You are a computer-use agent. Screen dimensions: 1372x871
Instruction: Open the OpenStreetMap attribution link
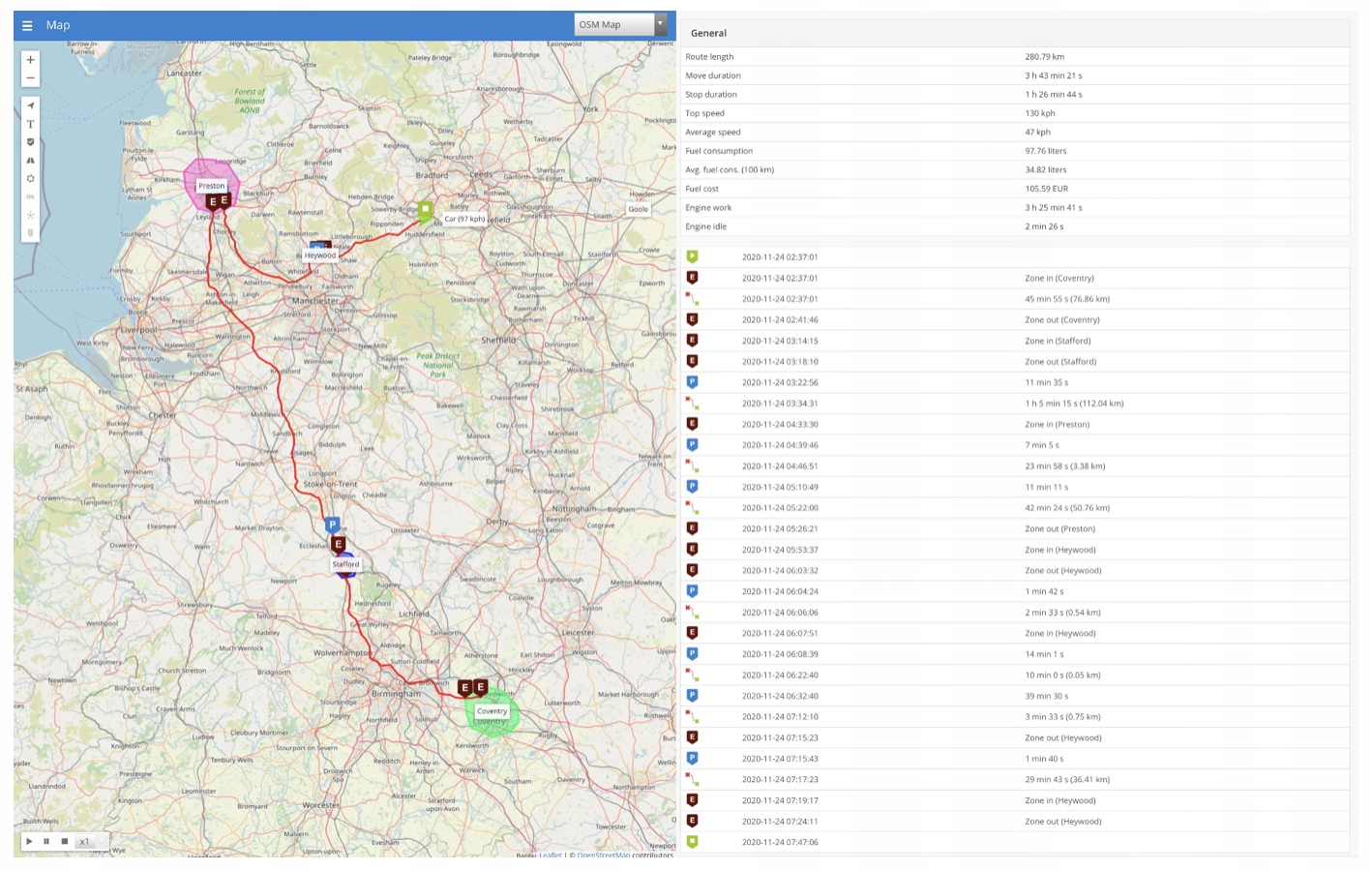[x=603, y=855]
